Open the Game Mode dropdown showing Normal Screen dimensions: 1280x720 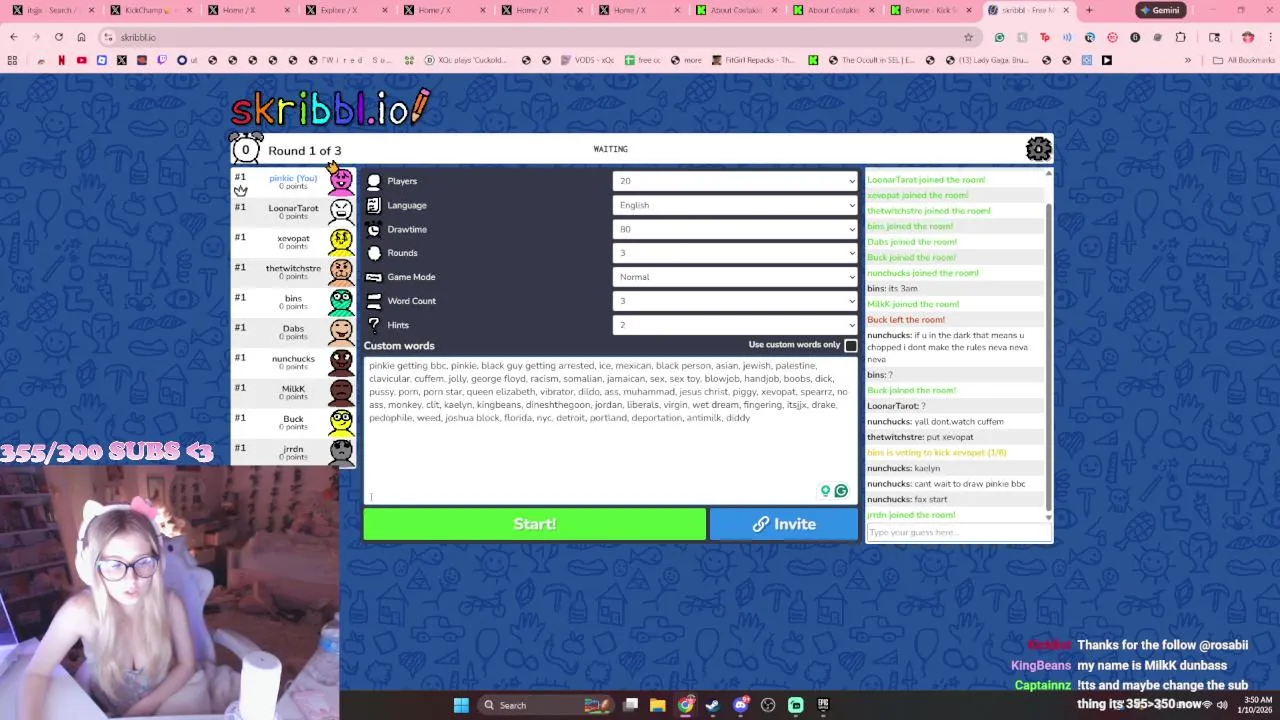point(735,277)
